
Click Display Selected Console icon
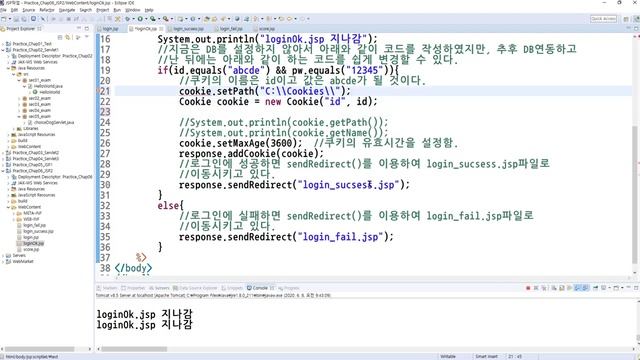coord(604,288)
